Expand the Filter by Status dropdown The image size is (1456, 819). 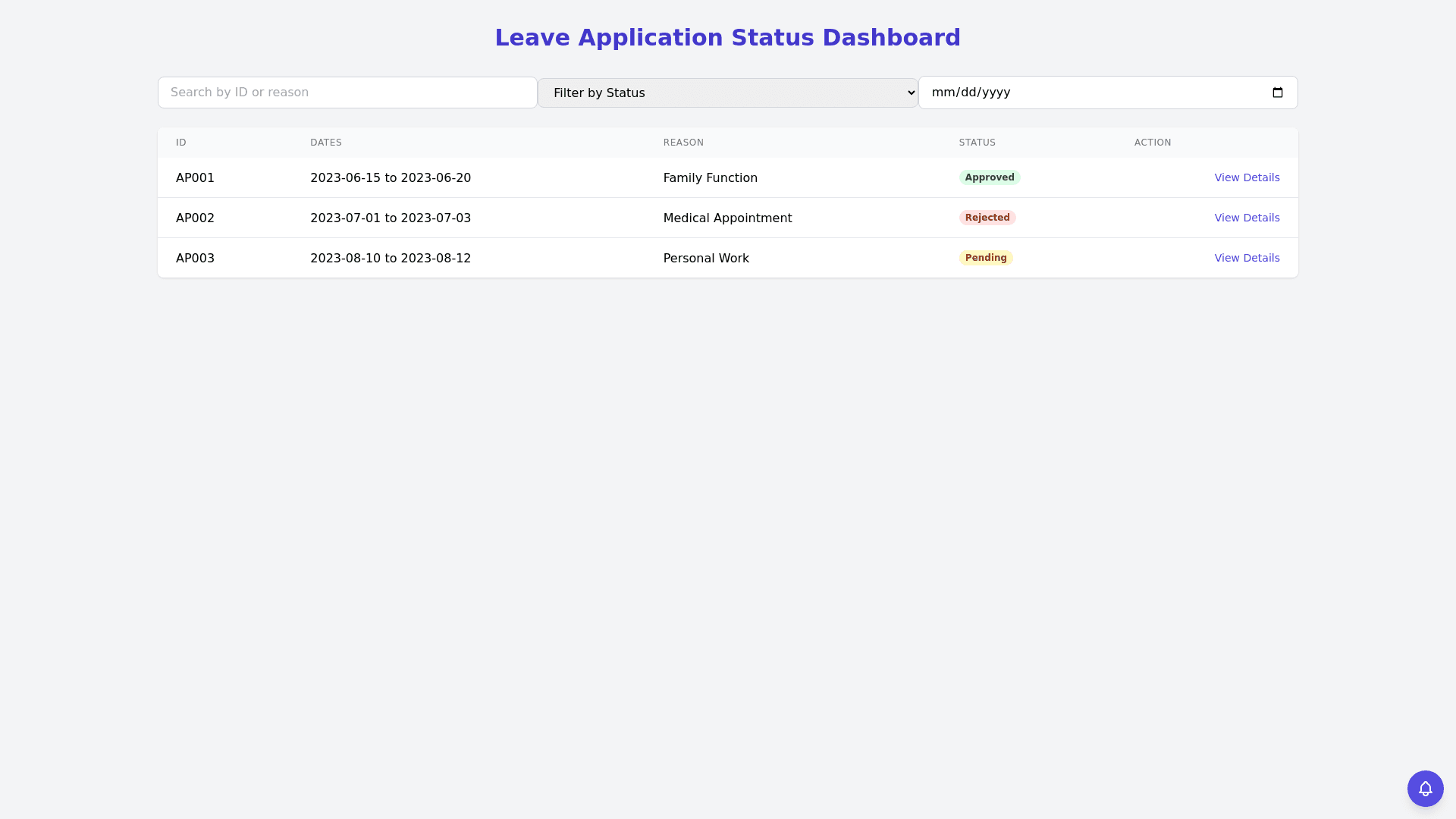pyautogui.click(x=727, y=93)
